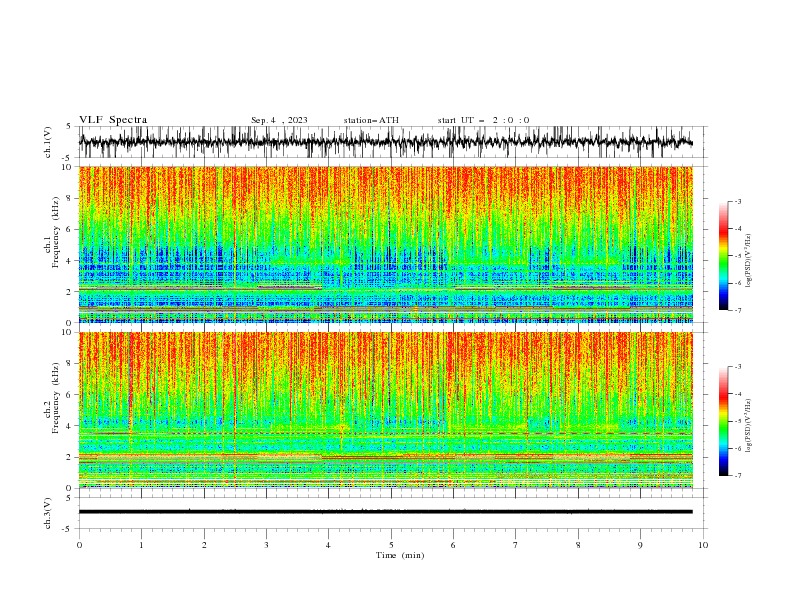Select the log(PSD) label beside ch.1 color bar
This screenshot has height=612, width=792.
pyautogui.click(x=748, y=261)
